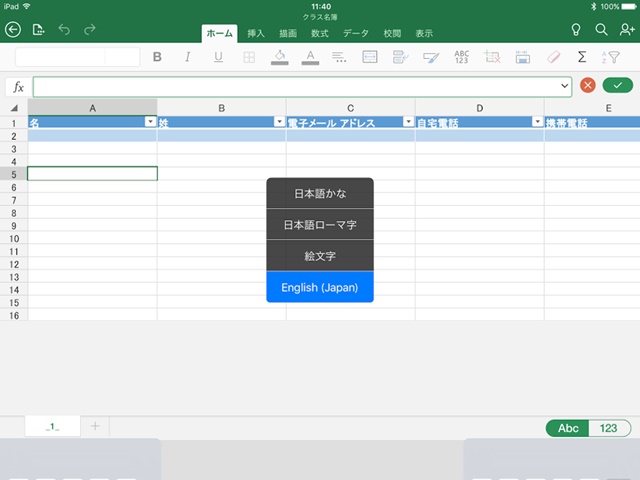This screenshot has height=480, width=640.
Task: Open the search magnifier
Action: tap(601, 29)
